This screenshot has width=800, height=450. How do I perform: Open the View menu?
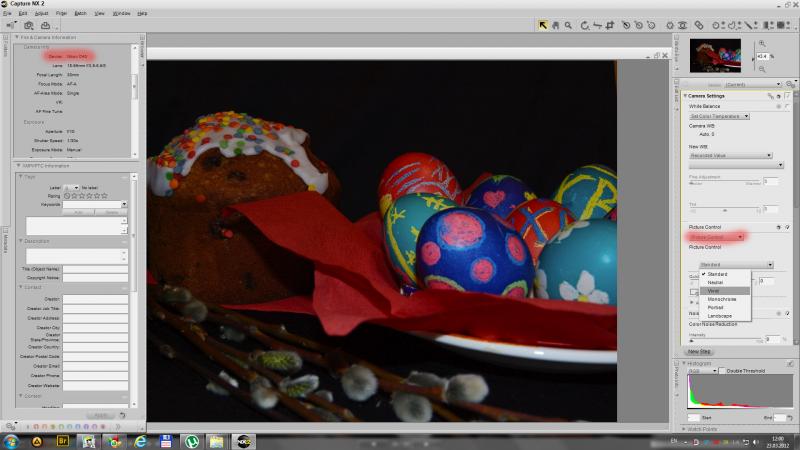pyautogui.click(x=99, y=13)
